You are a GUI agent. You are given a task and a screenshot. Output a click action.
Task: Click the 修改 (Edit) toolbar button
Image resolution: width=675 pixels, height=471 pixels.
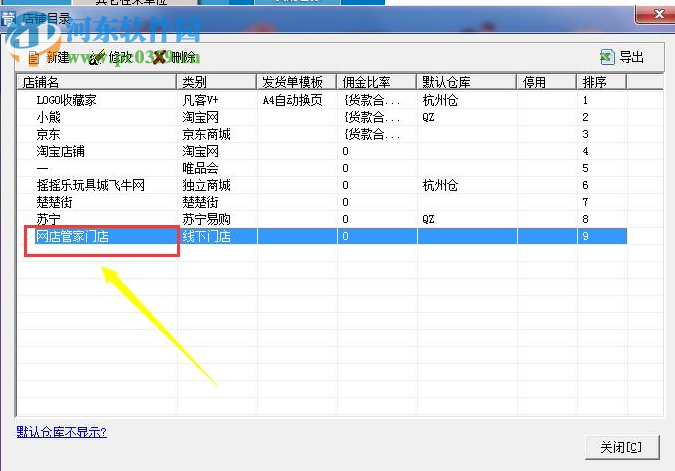point(111,57)
